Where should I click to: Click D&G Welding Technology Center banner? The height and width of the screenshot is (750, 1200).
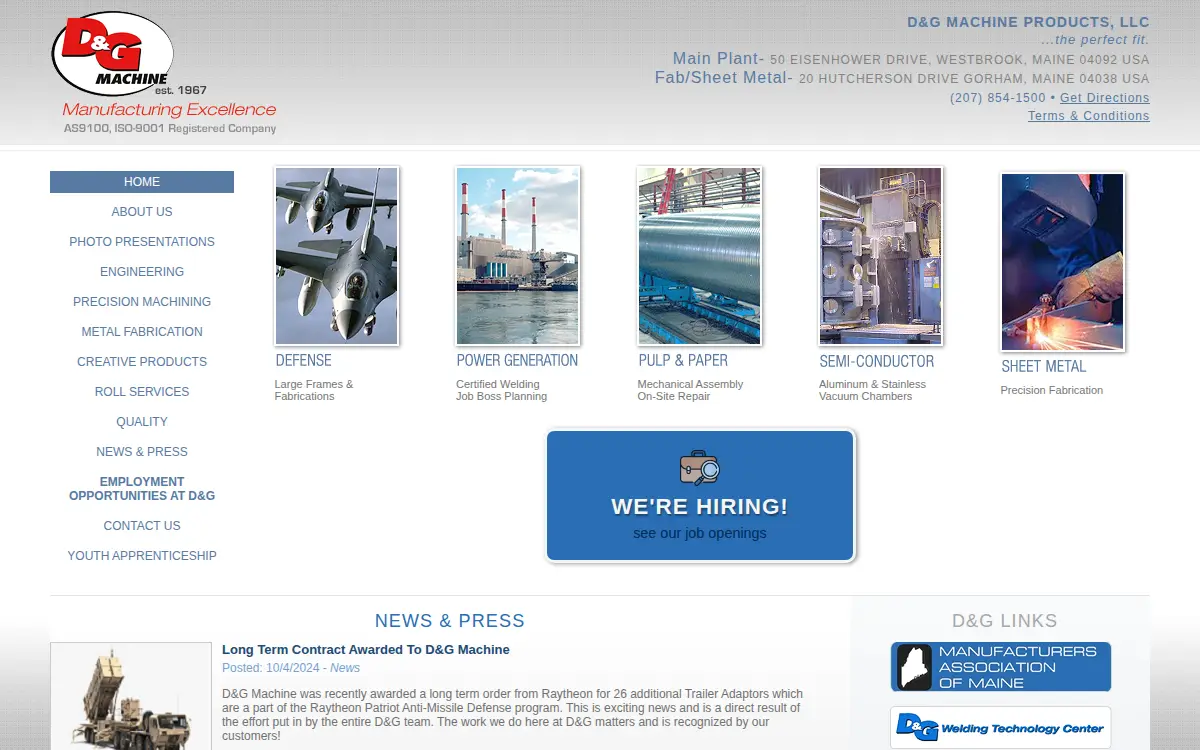coord(1001,727)
